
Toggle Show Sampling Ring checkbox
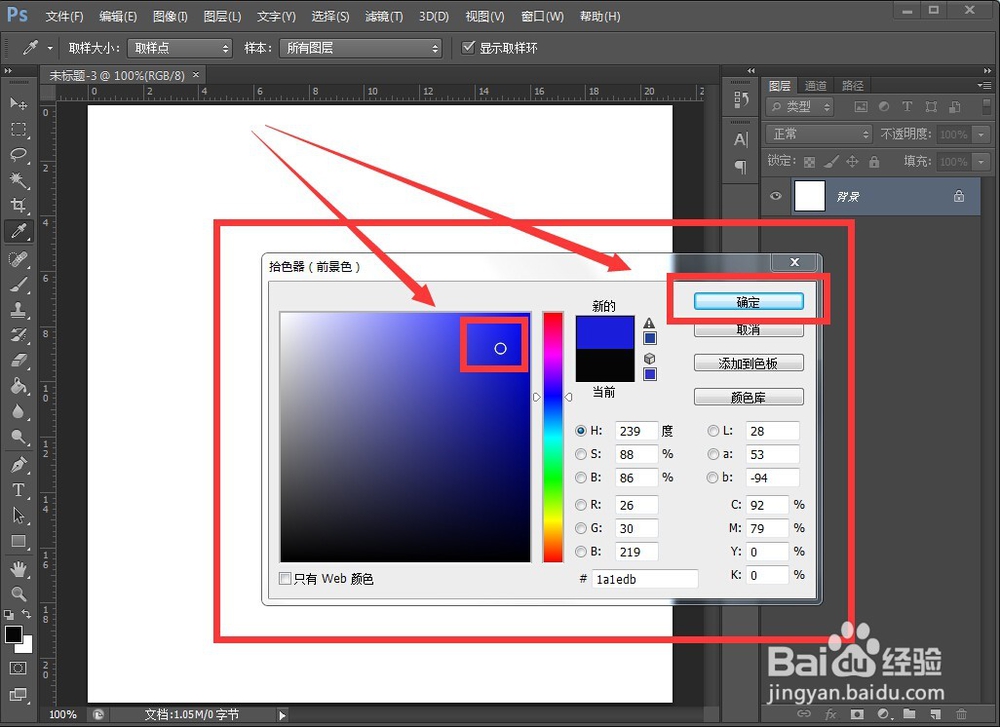point(468,47)
